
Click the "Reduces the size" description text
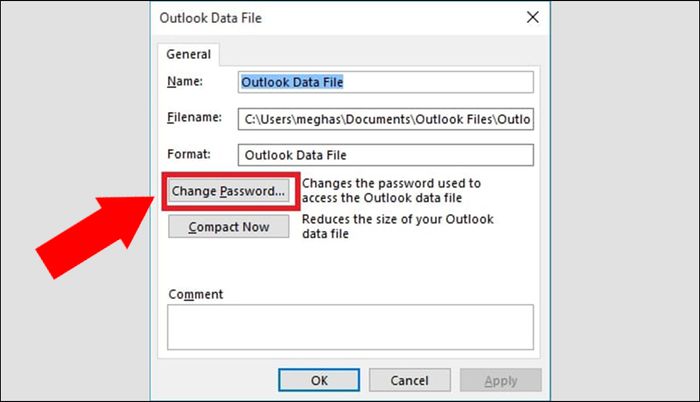click(x=398, y=226)
